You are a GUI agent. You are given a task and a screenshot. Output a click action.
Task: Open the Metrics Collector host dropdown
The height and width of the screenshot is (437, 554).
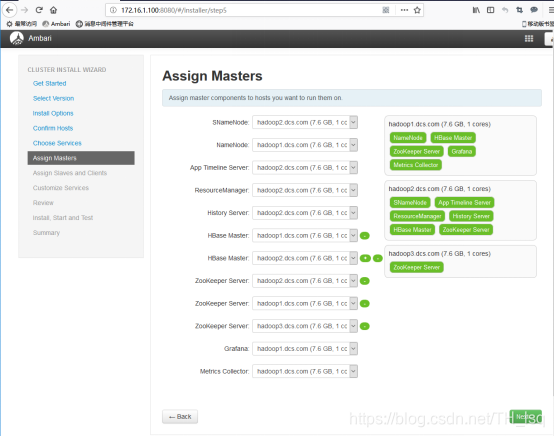pos(305,371)
